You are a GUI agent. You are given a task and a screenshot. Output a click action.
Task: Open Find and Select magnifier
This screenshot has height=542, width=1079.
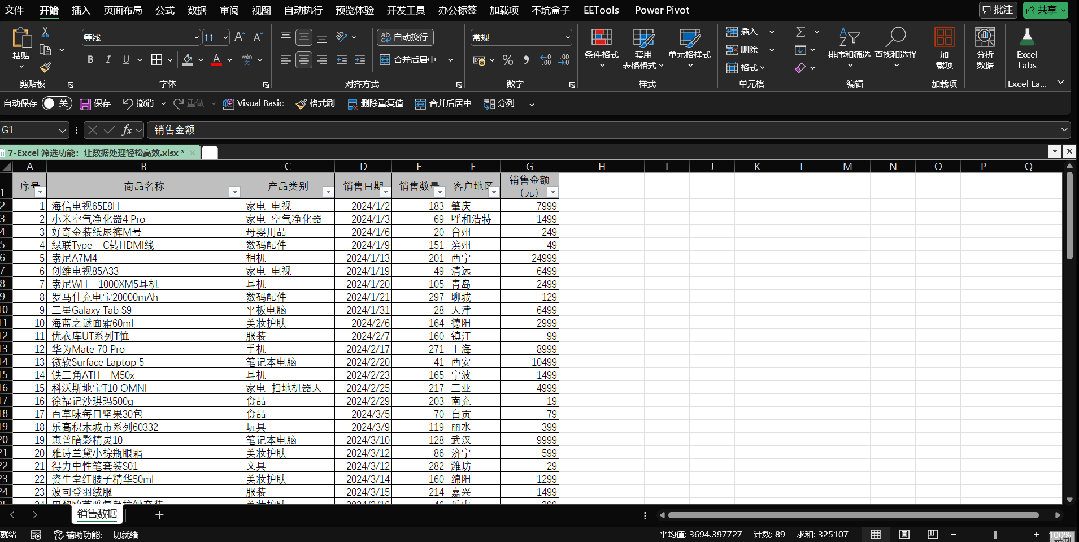(x=895, y=45)
